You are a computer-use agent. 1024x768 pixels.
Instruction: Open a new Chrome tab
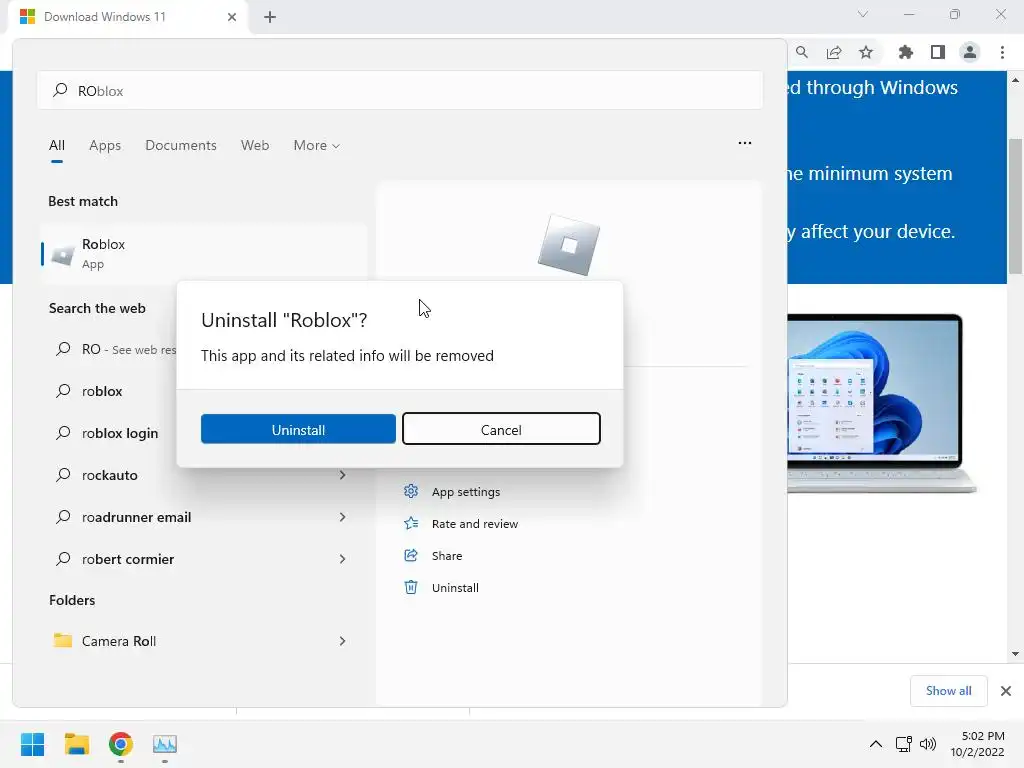(x=270, y=17)
